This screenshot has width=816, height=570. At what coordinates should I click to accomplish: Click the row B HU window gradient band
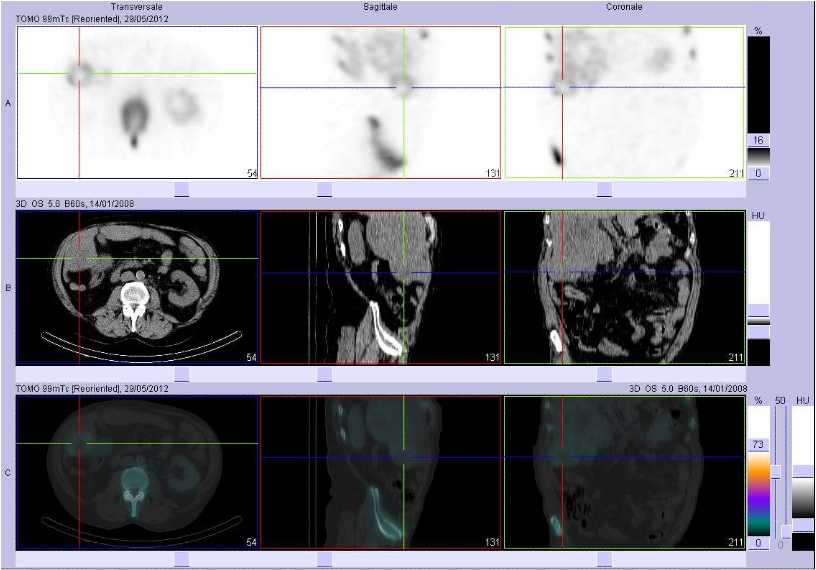point(758,321)
